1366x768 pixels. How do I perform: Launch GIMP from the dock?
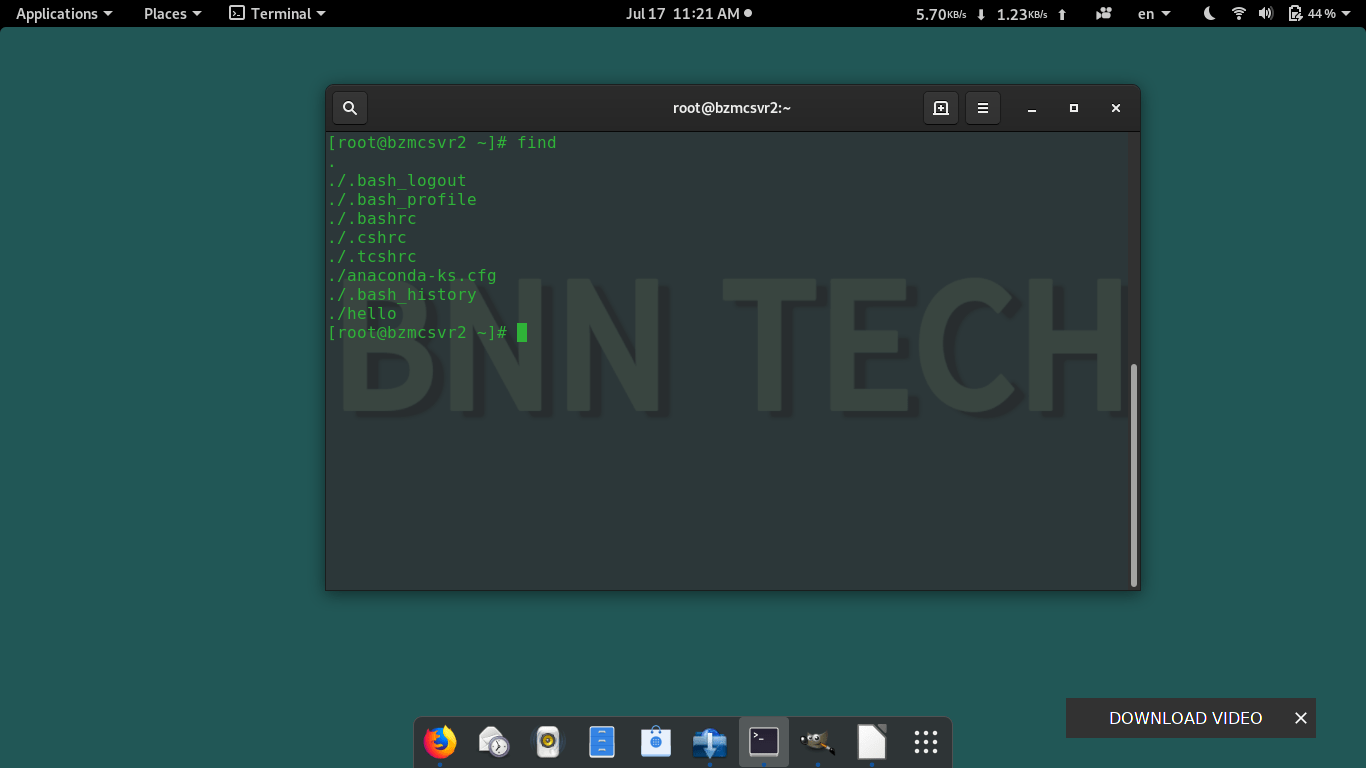pyautogui.click(x=817, y=742)
